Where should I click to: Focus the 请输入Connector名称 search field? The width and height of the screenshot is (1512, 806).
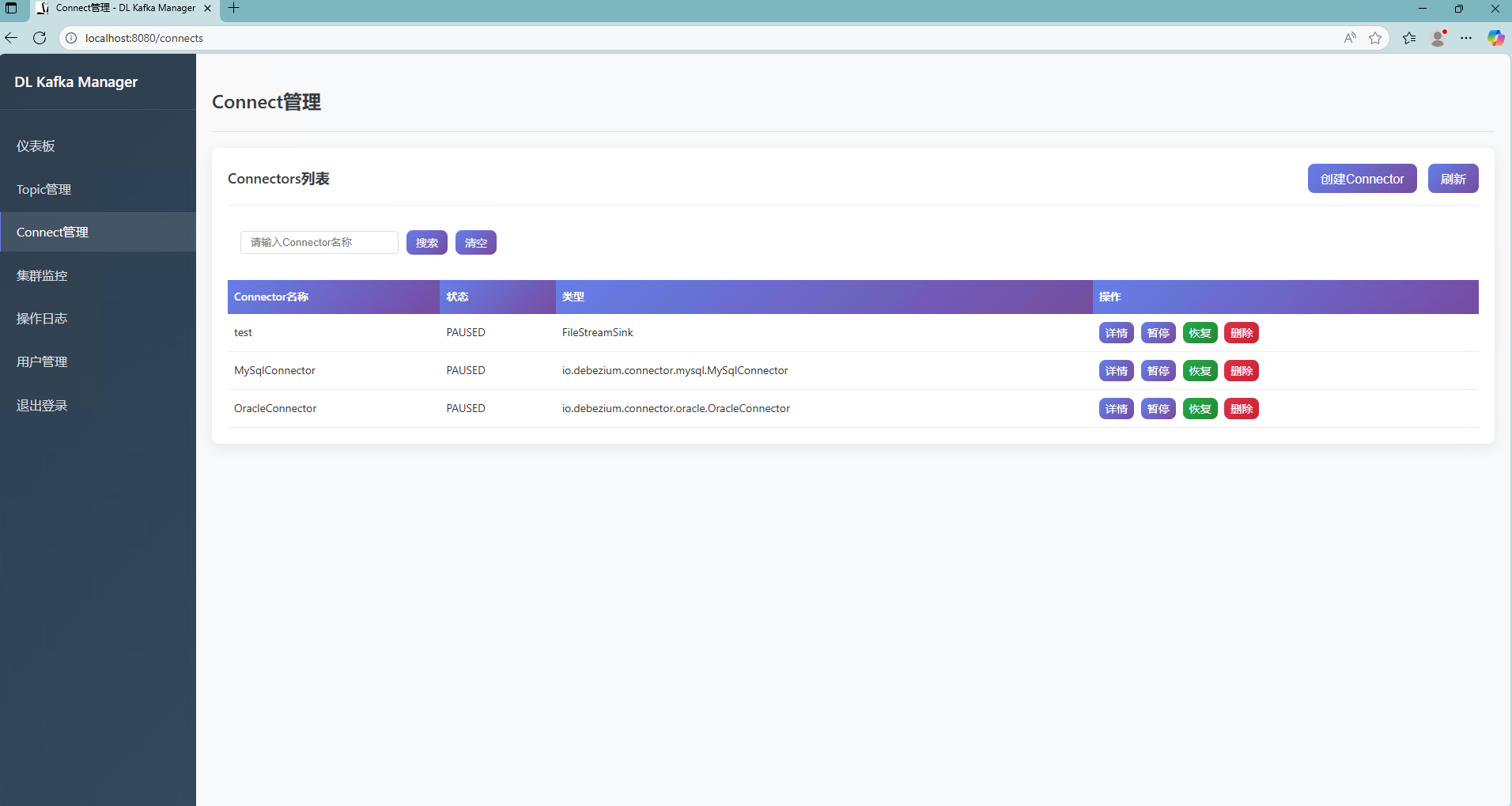(x=319, y=243)
